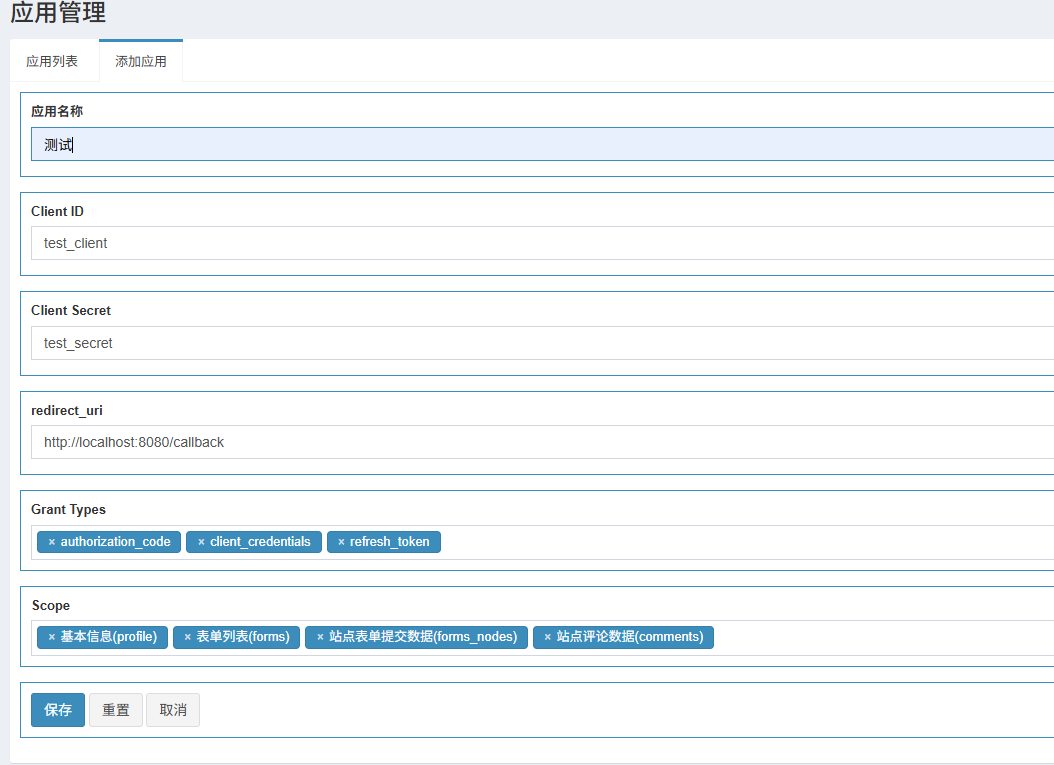Image resolution: width=1054 pixels, height=765 pixels.
Task: Expand the Scope multi-select dropdown
Action: click(x=880, y=637)
